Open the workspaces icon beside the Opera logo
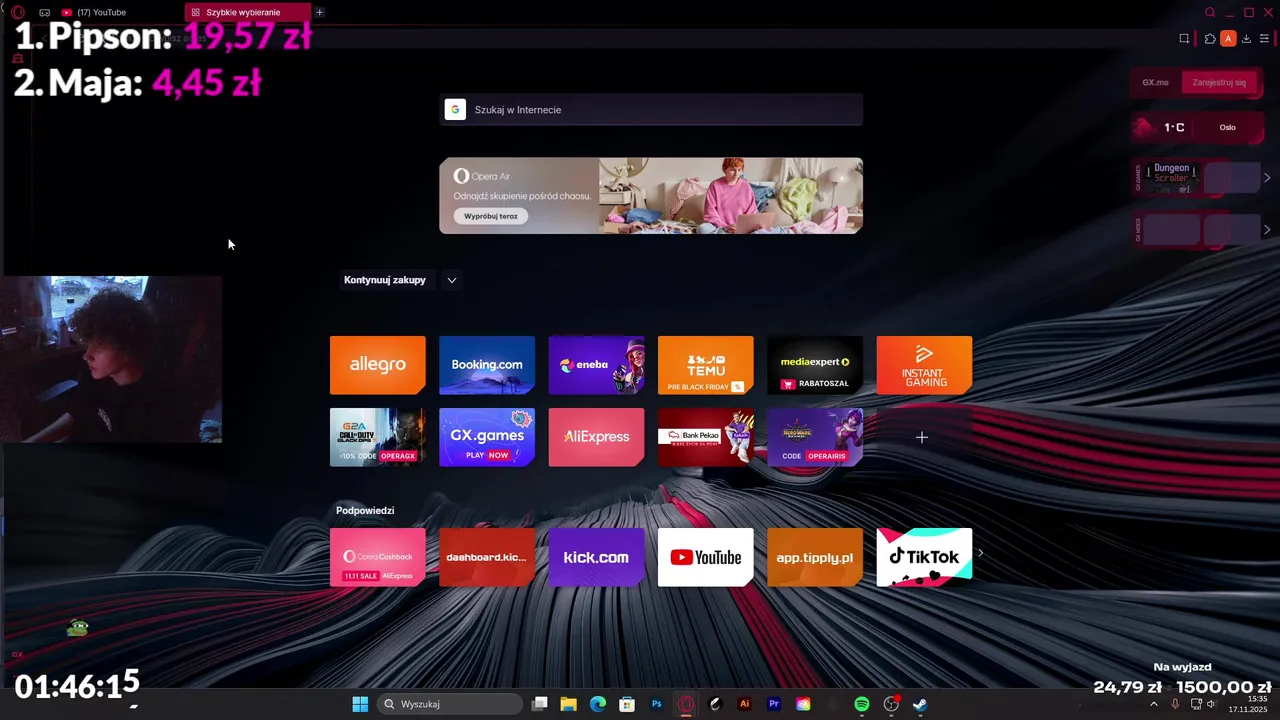 click(x=44, y=12)
